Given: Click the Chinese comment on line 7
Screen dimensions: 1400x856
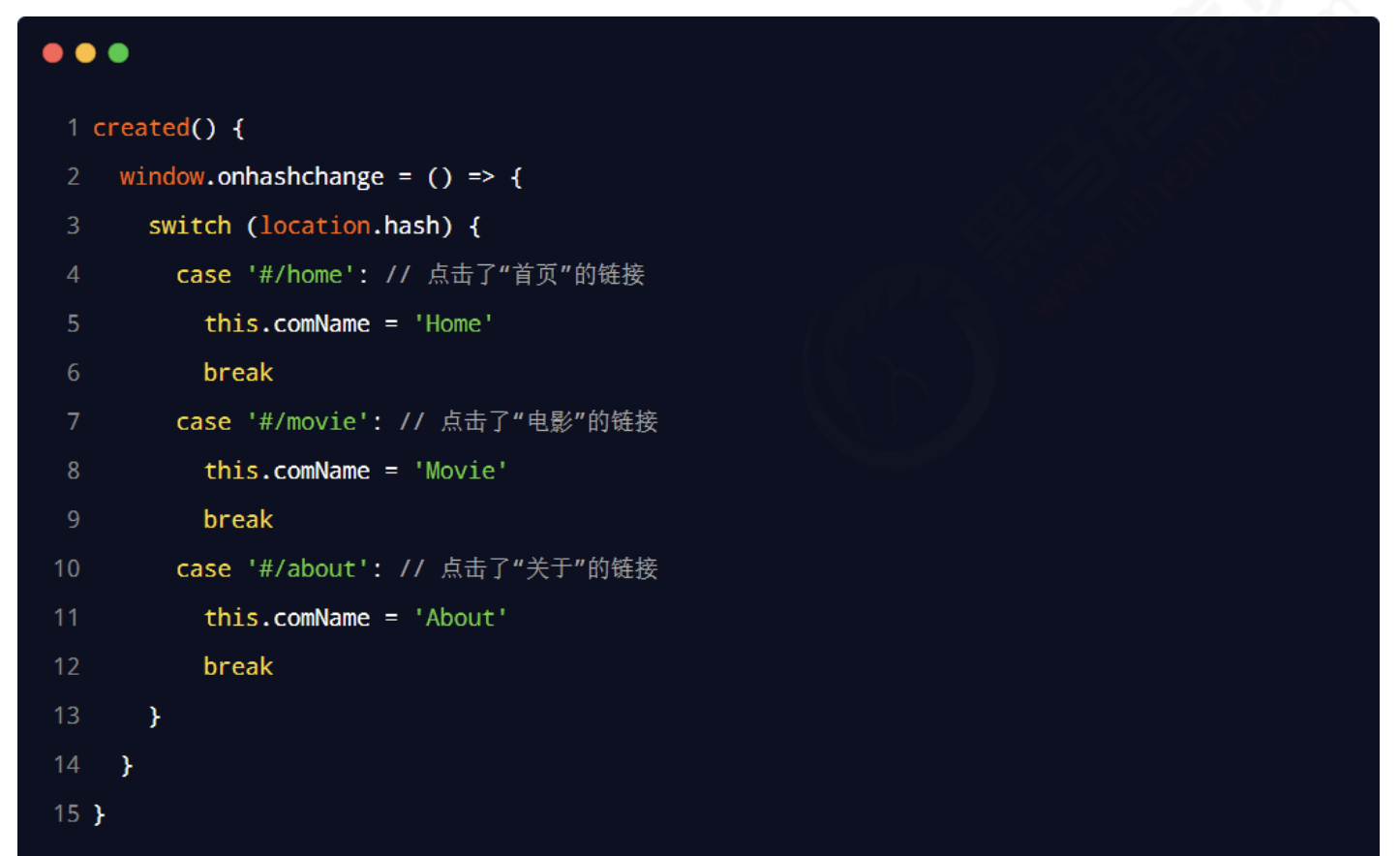Looking at the screenshot, I should point(549,422).
